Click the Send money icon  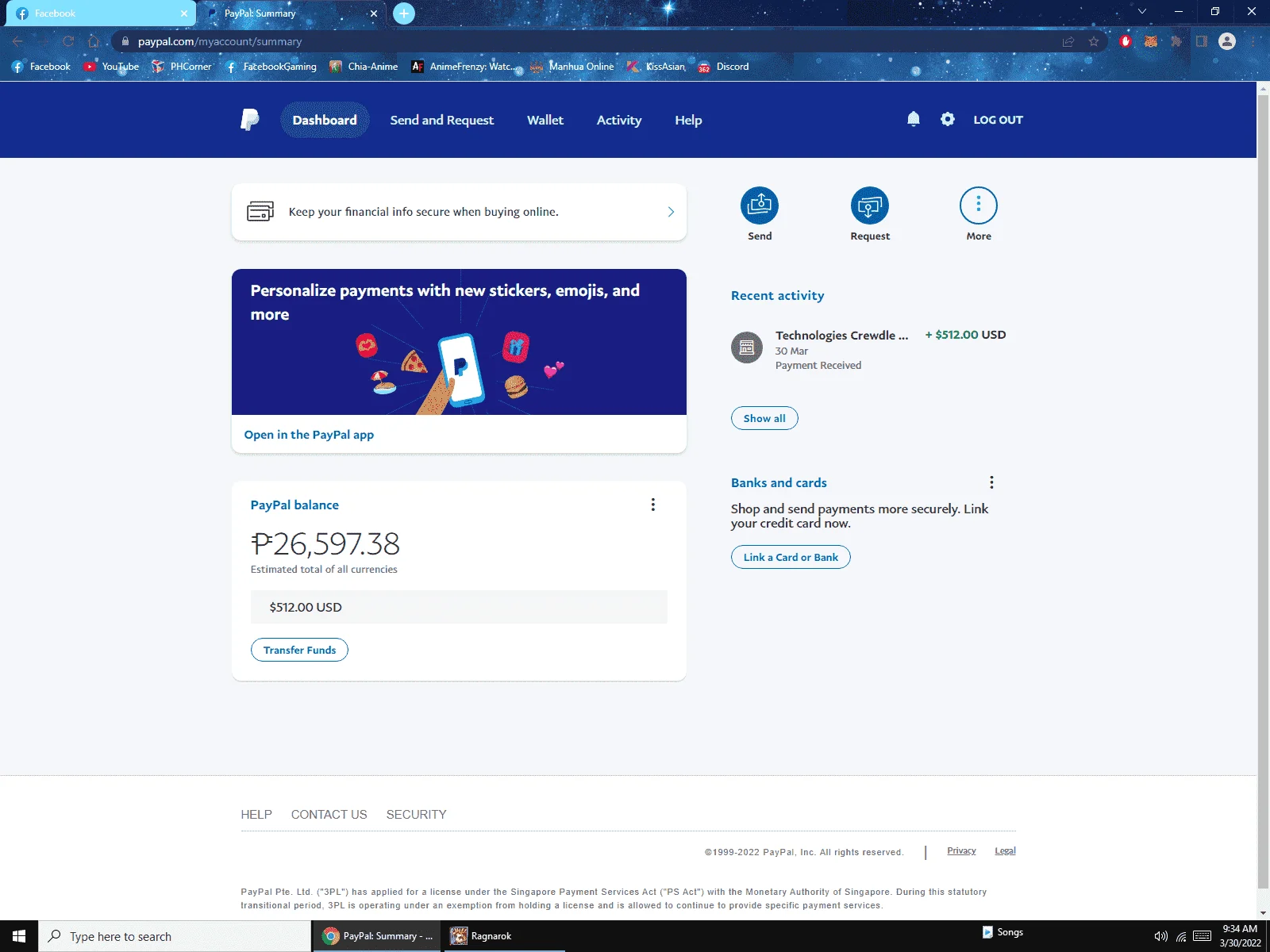760,206
